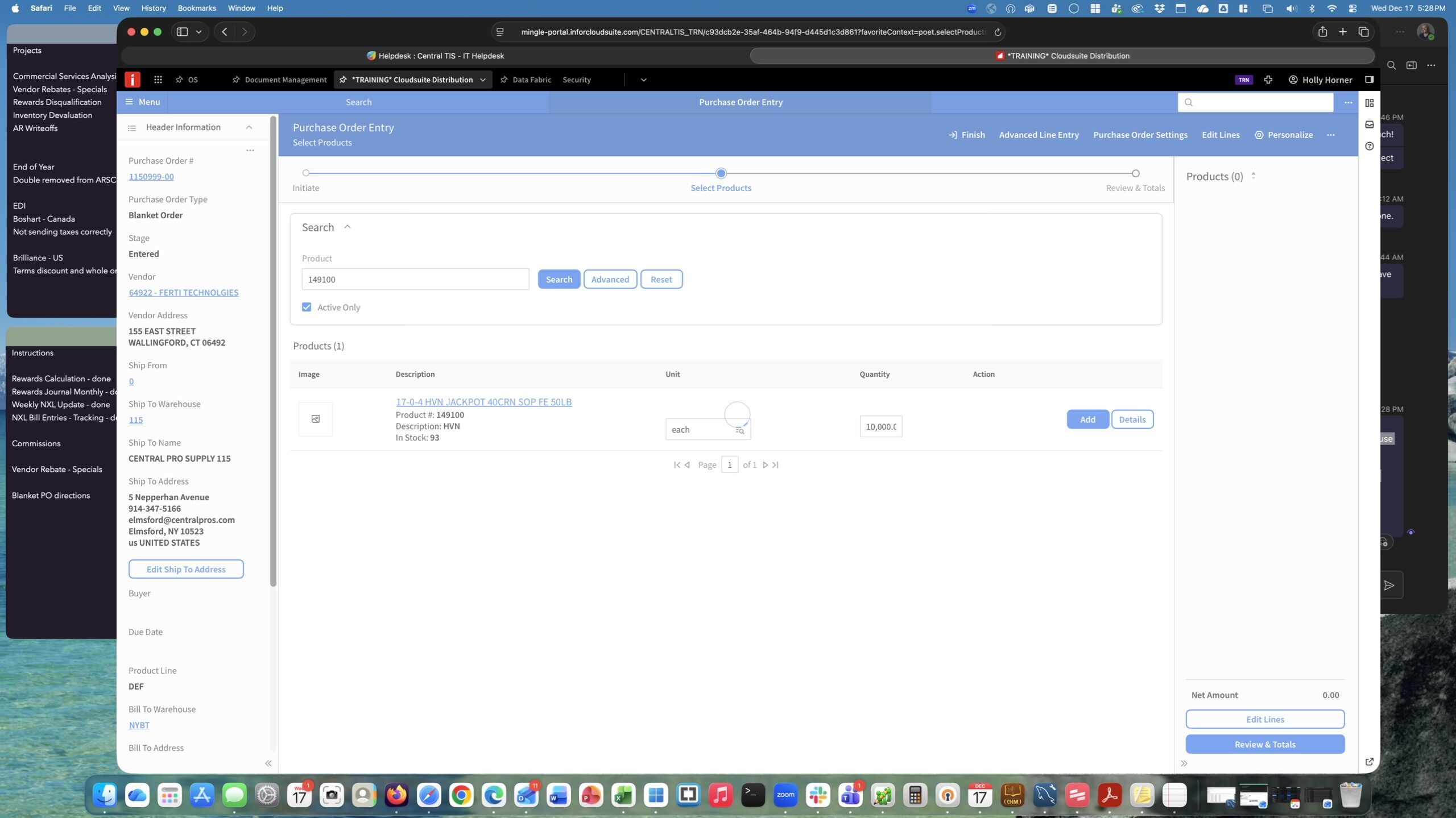Click the Review & Totals button
This screenshot has width=1456, height=818.
click(x=1265, y=744)
